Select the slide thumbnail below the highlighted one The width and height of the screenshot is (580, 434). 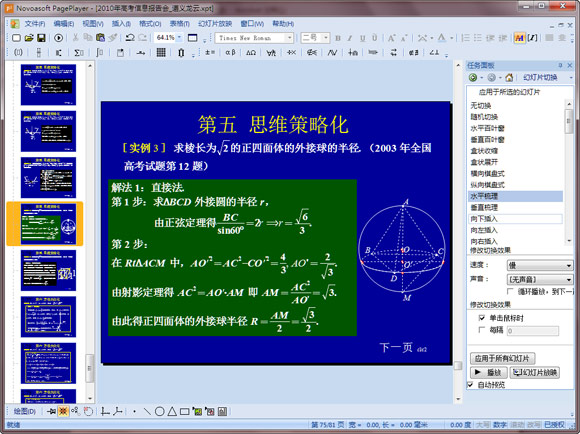click(x=48, y=270)
